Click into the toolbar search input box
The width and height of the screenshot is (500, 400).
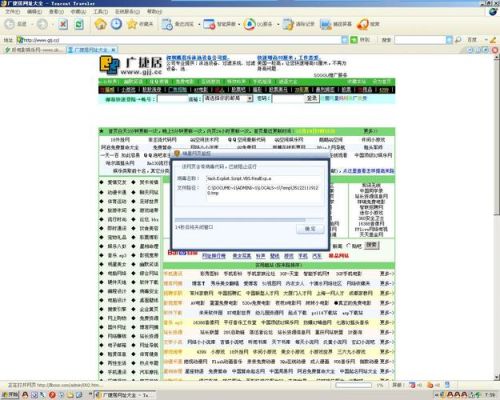420,40
